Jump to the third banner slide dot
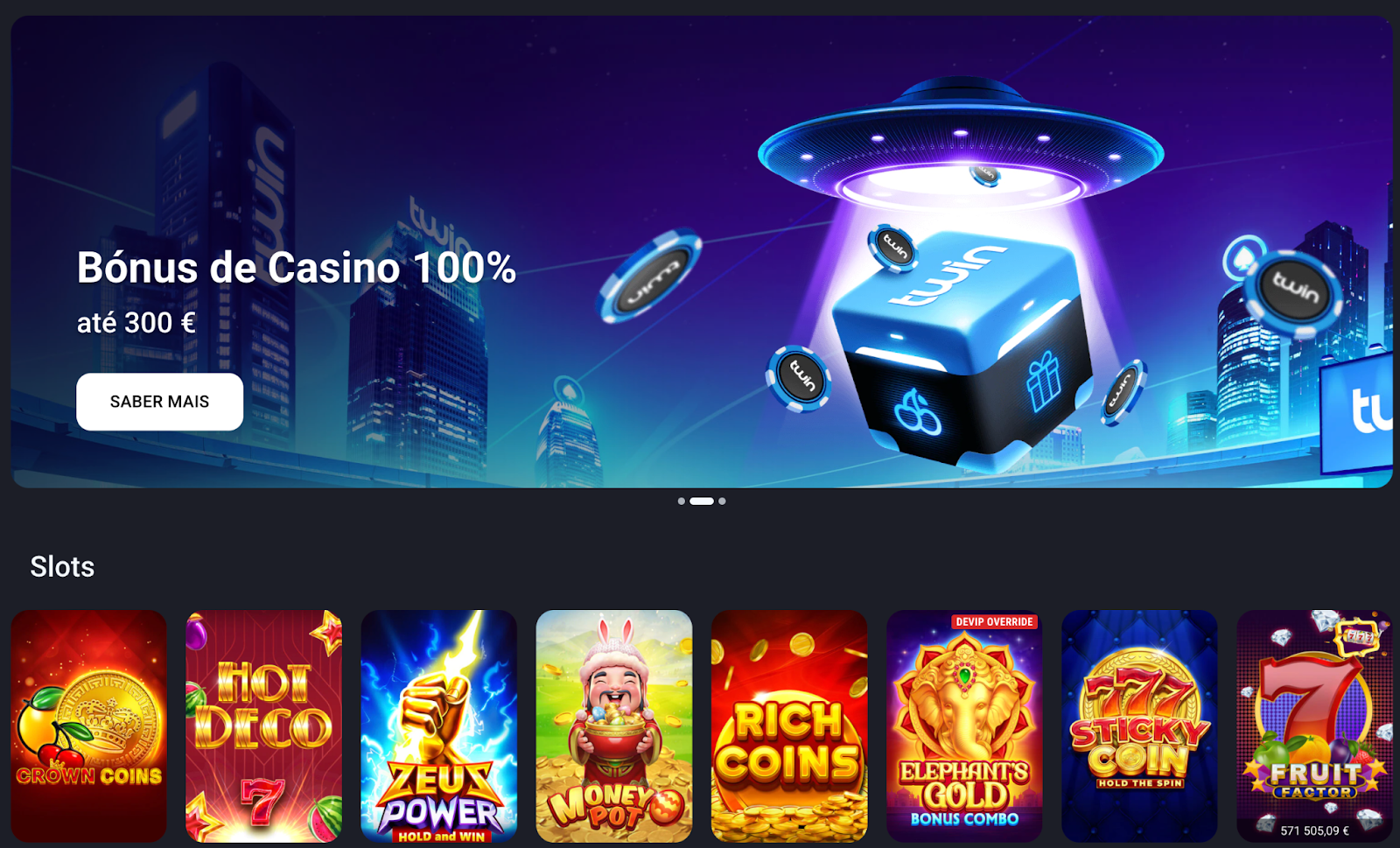The width and height of the screenshot is (1400, 848). point(722,501)
